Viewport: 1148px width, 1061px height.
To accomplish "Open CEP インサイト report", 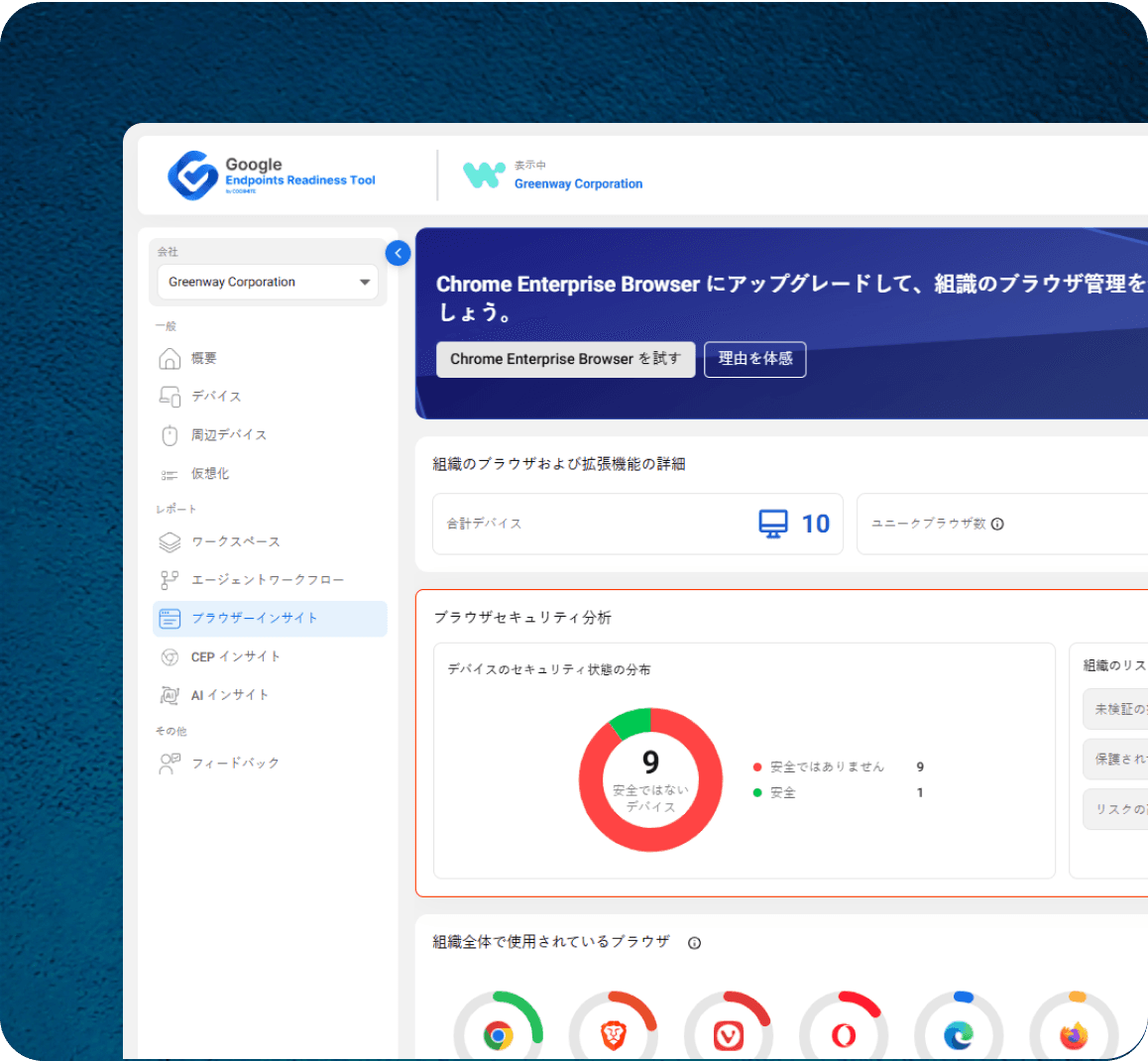I will [x=236, y=656].
